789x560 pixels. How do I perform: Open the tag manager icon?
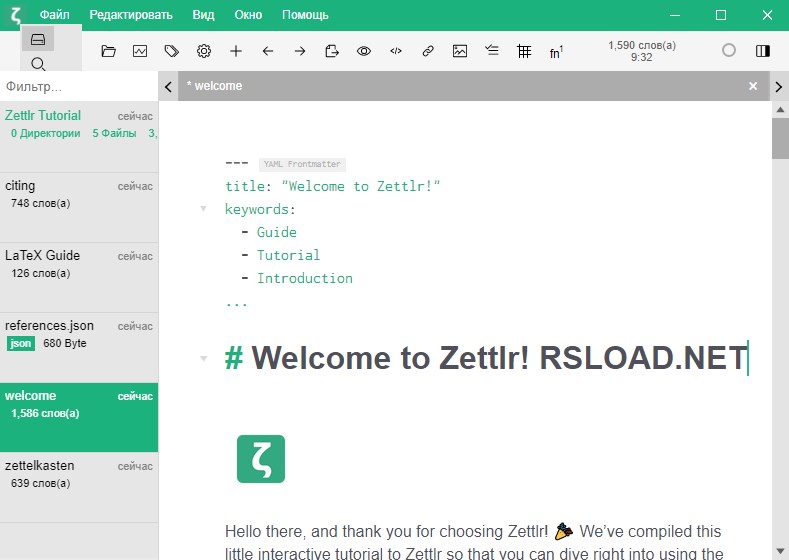coord(172,51)
